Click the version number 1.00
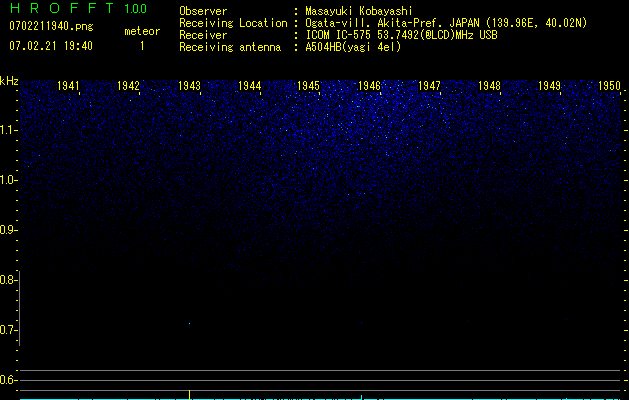This screenshot has width=629, height=400. pyautogui.click(x=135, y=8)
